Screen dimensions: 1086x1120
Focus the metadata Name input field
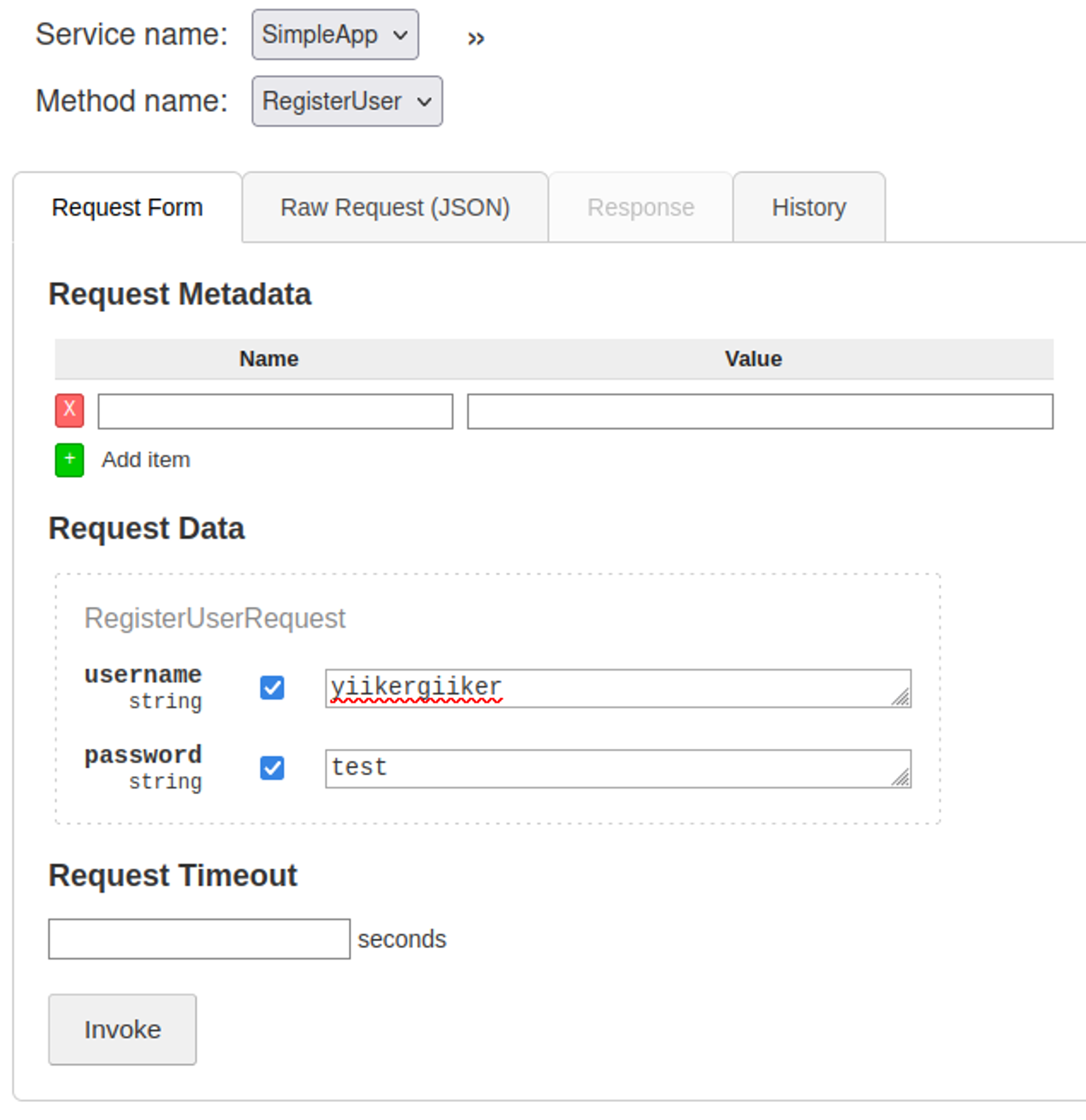point(275,412)
